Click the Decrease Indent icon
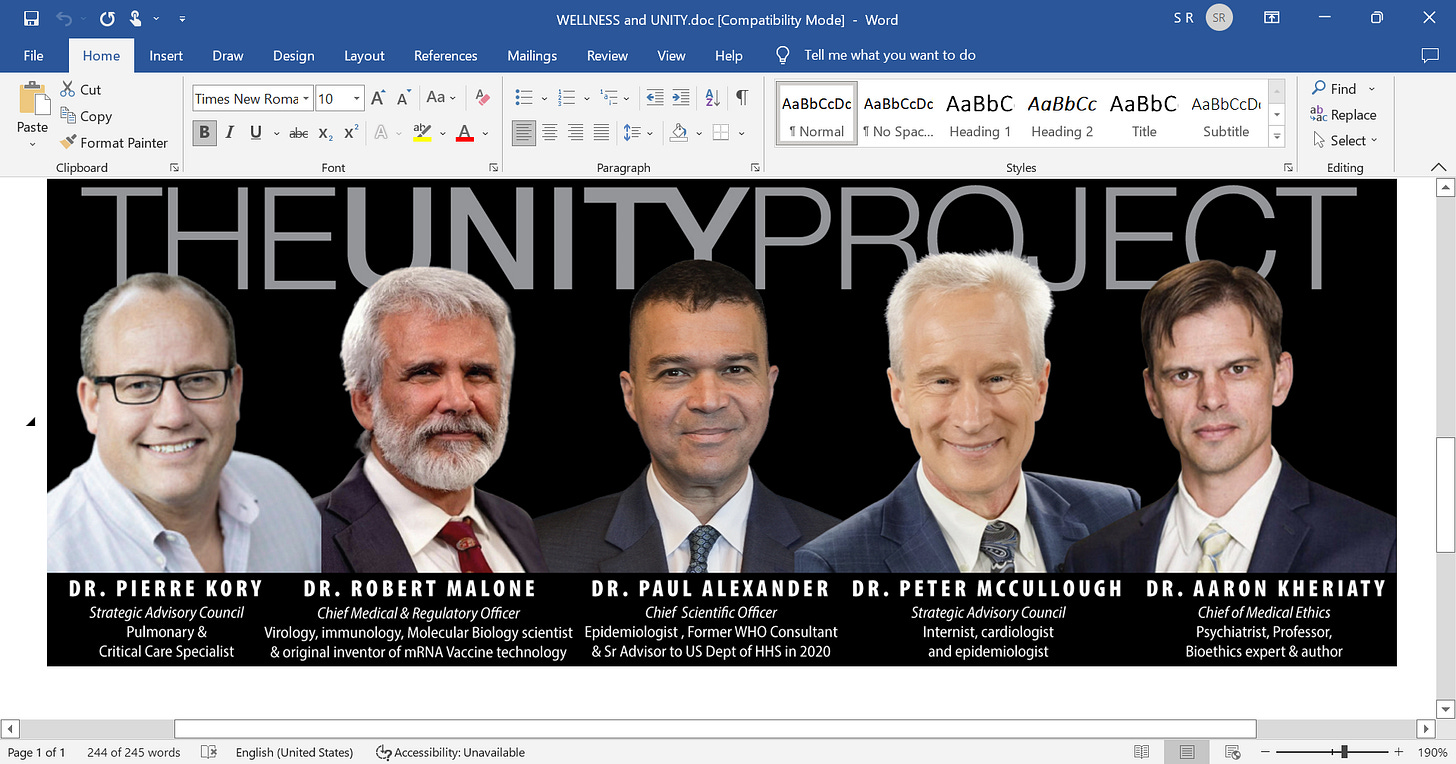This screenshot has width=1456, height=764. (x=655, y=98)
